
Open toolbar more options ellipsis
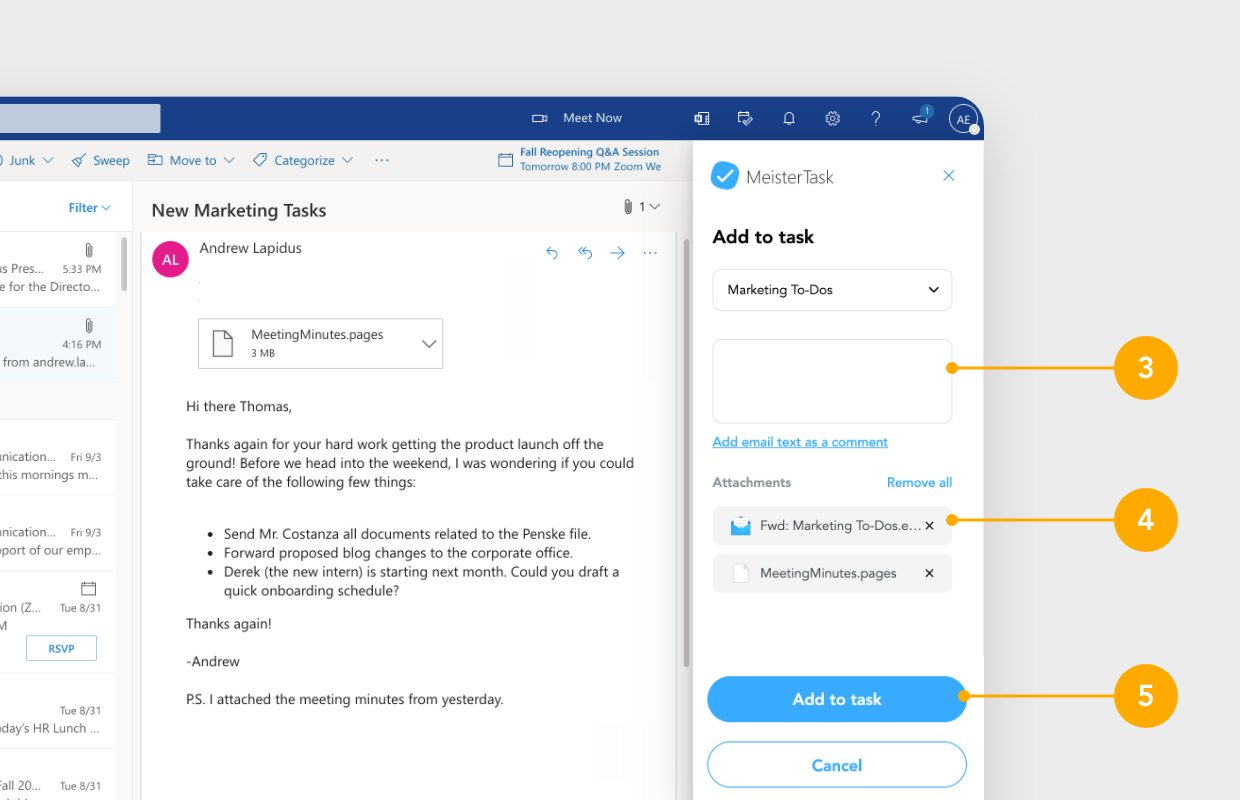pos(381,160)
